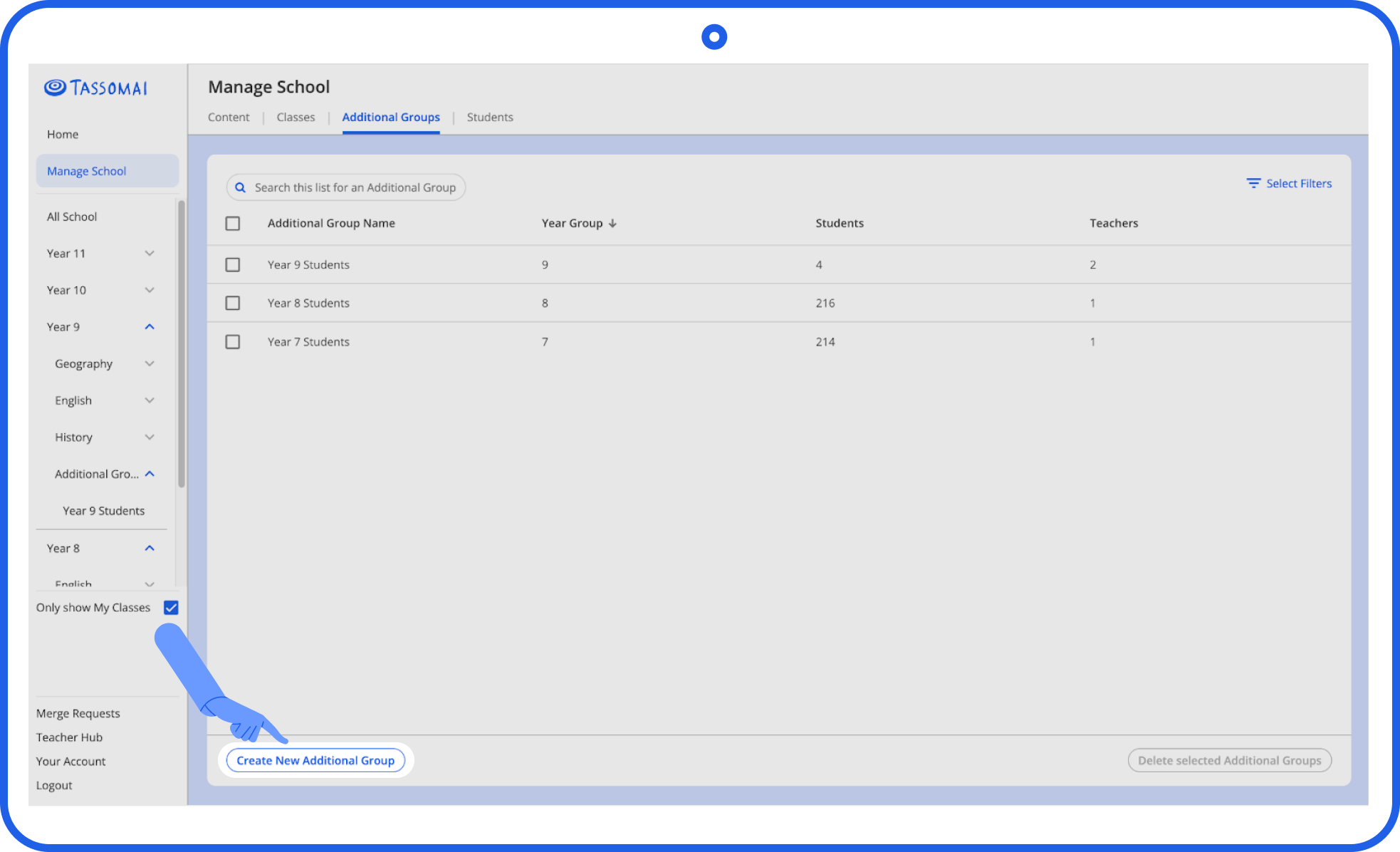Viewport: 1400px width, 852px height.
Task: Collapse Additional Gro... section chevron
Action: click(150, 474)
